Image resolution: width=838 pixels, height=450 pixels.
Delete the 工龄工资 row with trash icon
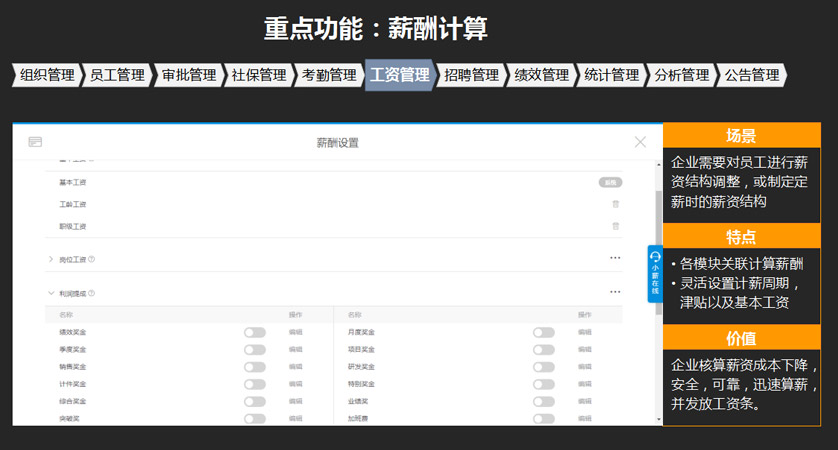[615, 204]
